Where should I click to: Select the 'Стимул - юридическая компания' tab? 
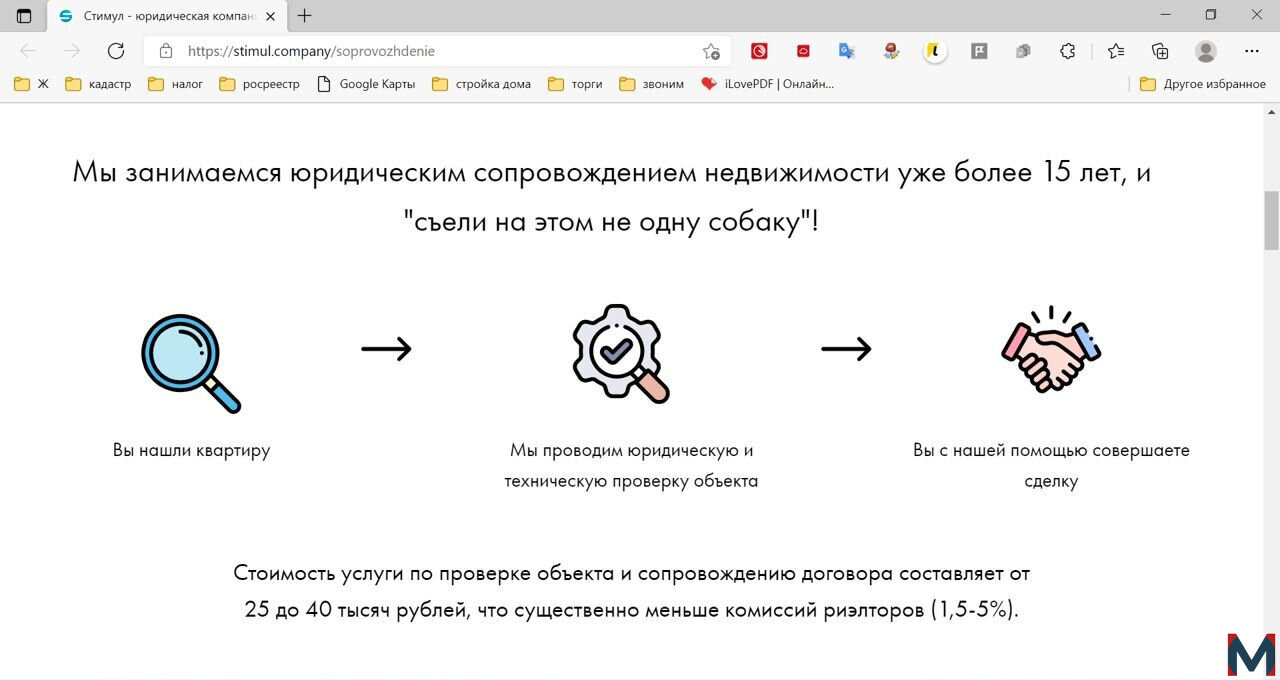pyautogui.click(x=168, y=16)
